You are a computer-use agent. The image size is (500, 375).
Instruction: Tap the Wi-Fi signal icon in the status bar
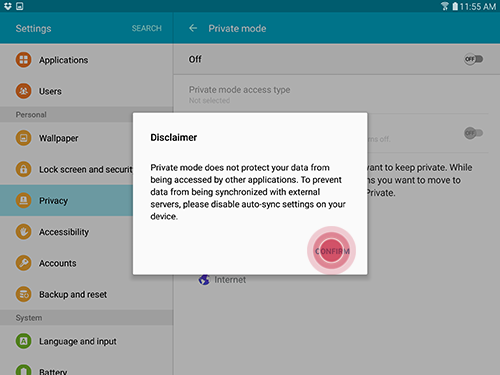[x=445, y=6]
